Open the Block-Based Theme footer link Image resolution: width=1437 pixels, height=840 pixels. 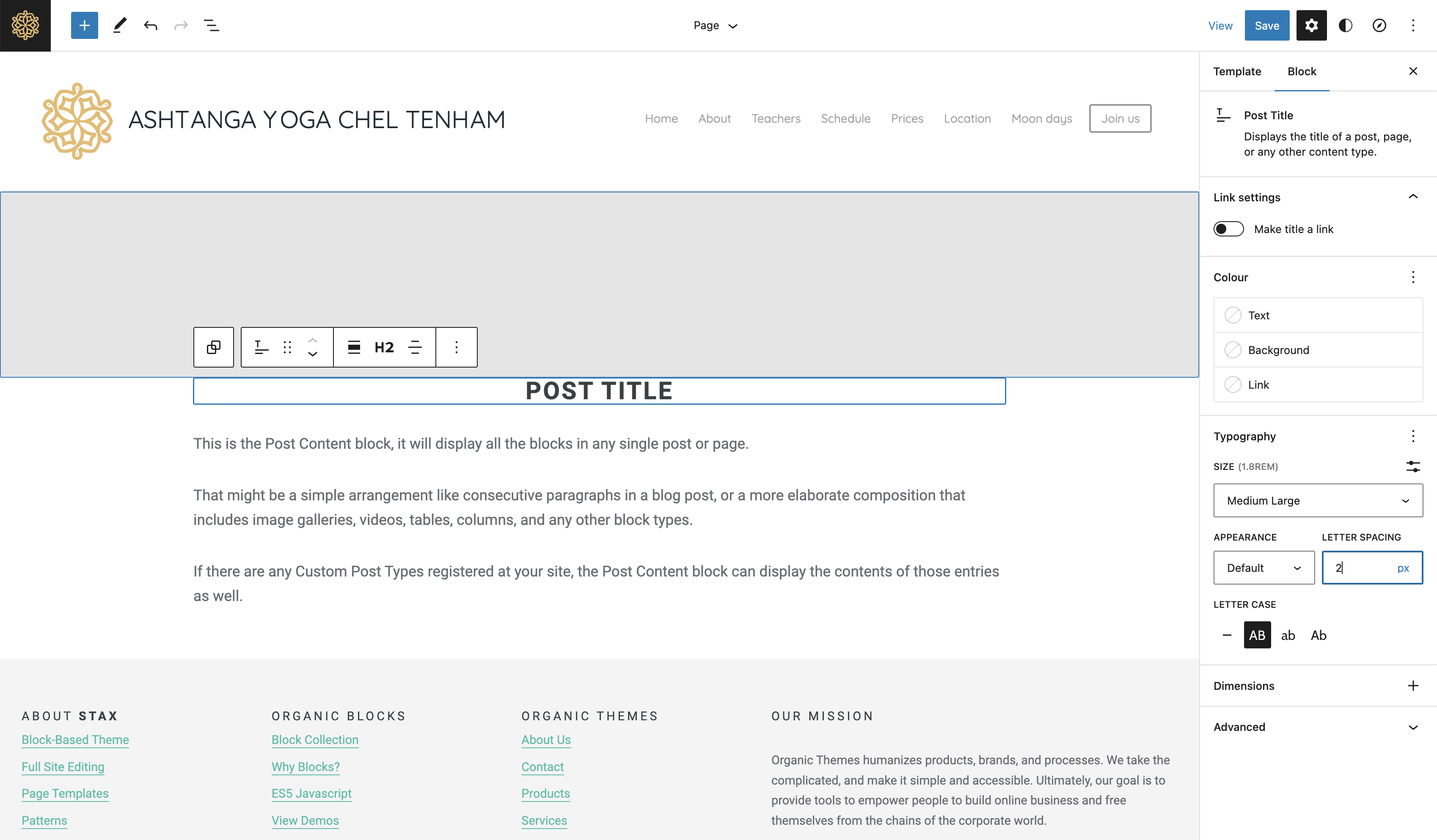click(75, 740)
